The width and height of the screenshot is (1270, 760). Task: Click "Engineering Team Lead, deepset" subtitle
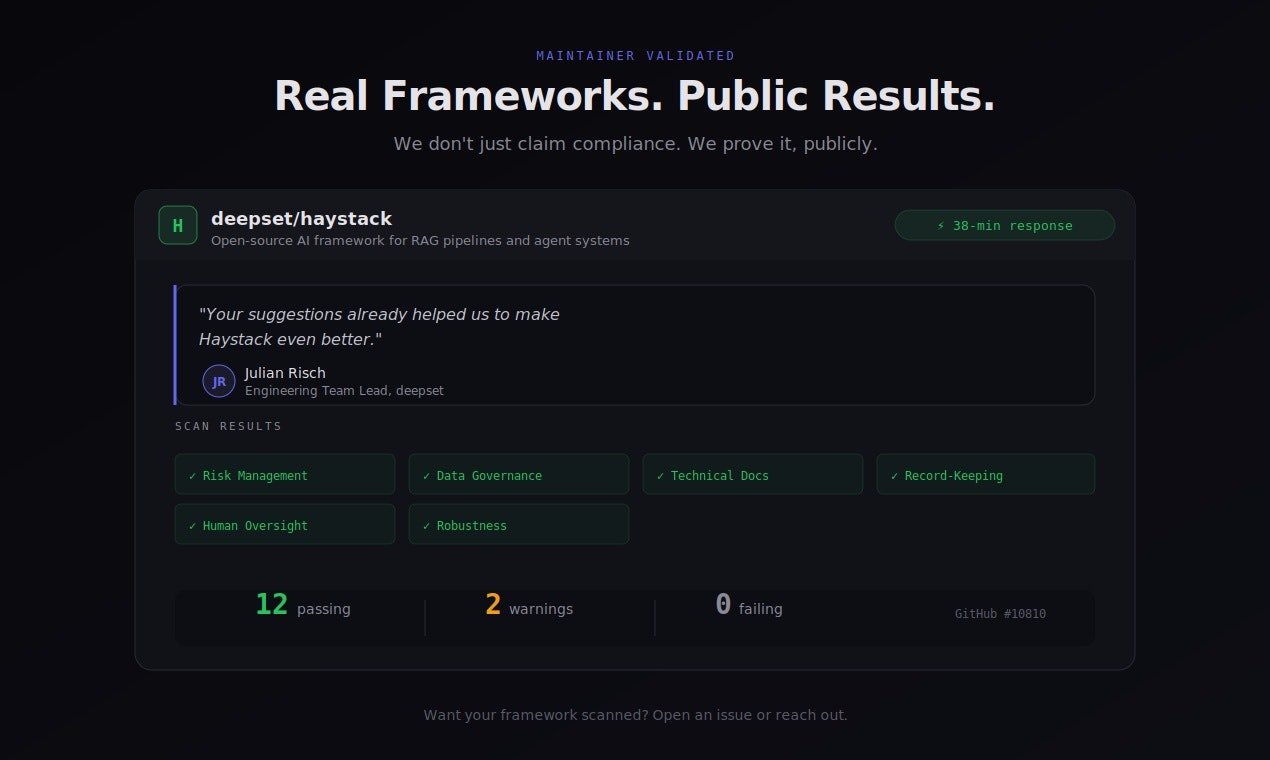coord(344,391)
